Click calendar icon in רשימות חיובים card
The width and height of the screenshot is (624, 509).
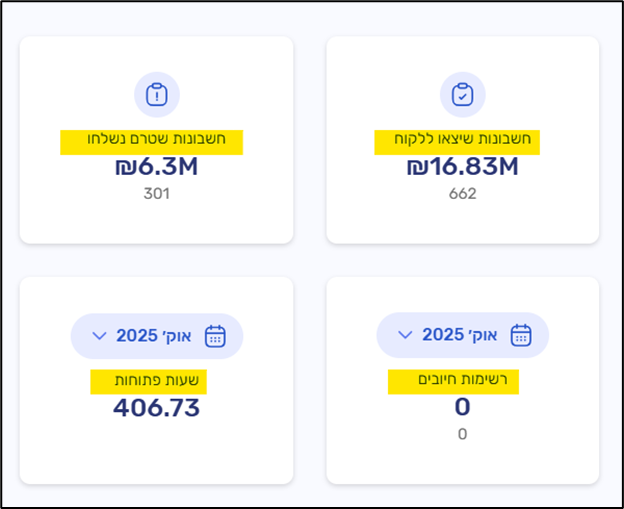pos(520,335)
